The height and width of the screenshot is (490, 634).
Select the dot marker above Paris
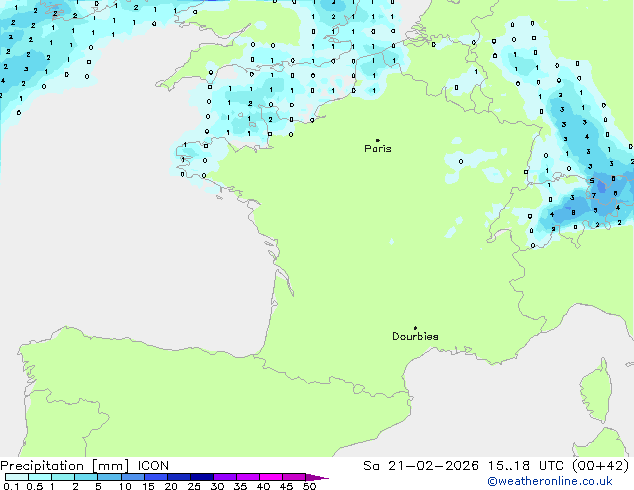pyautogui.click(x=378, y=140)
